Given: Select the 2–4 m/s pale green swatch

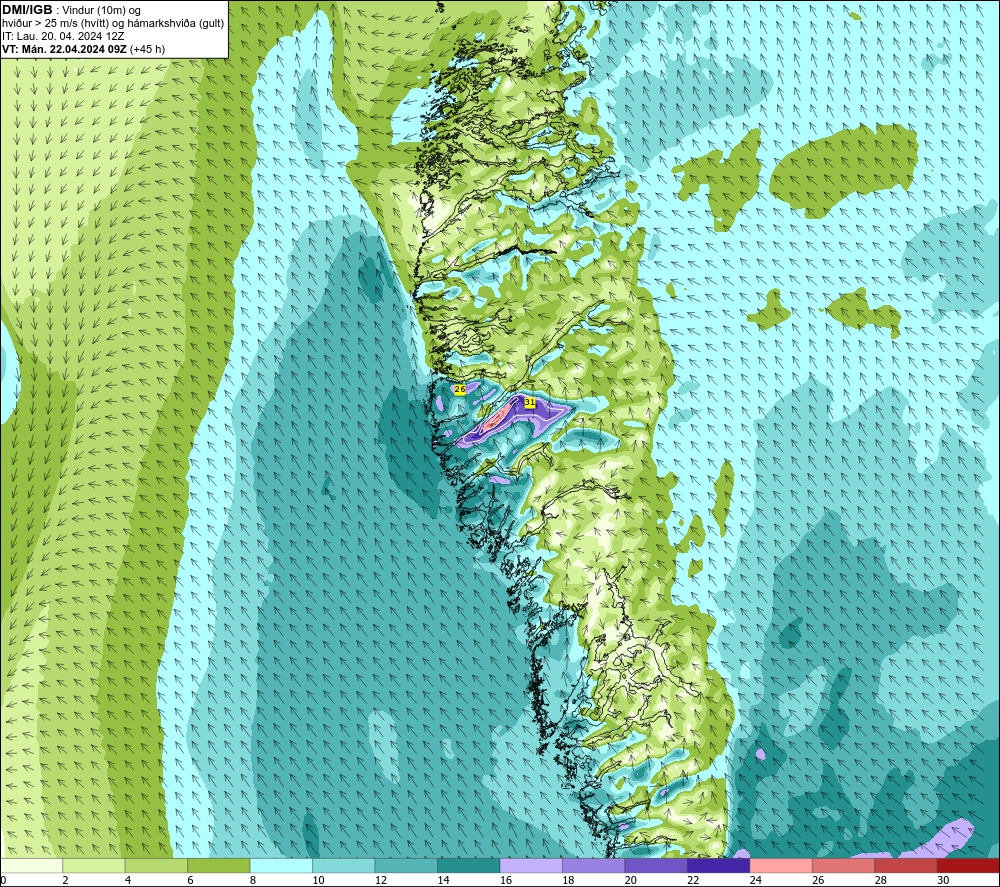Looking at the screenshot, I should click(x=94, y=865).
